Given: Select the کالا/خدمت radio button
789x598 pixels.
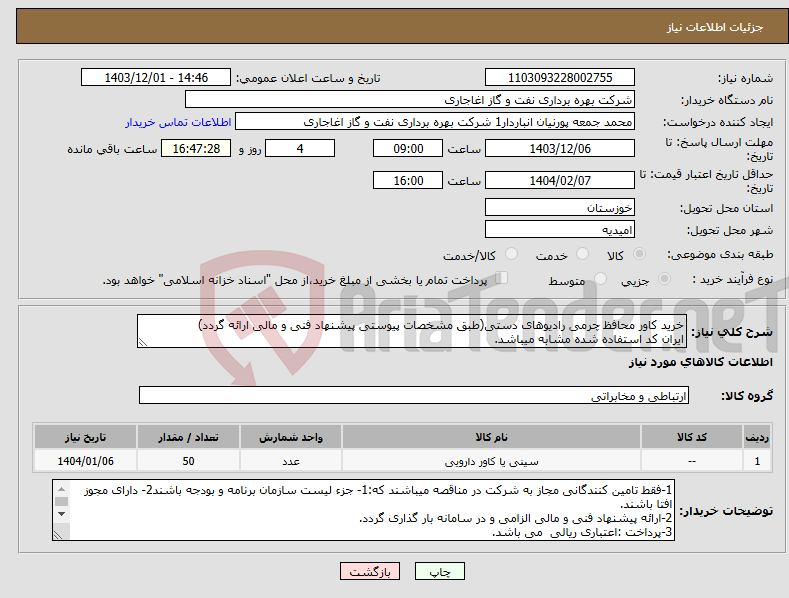Looking at the screenshot, I should (511, 254).
